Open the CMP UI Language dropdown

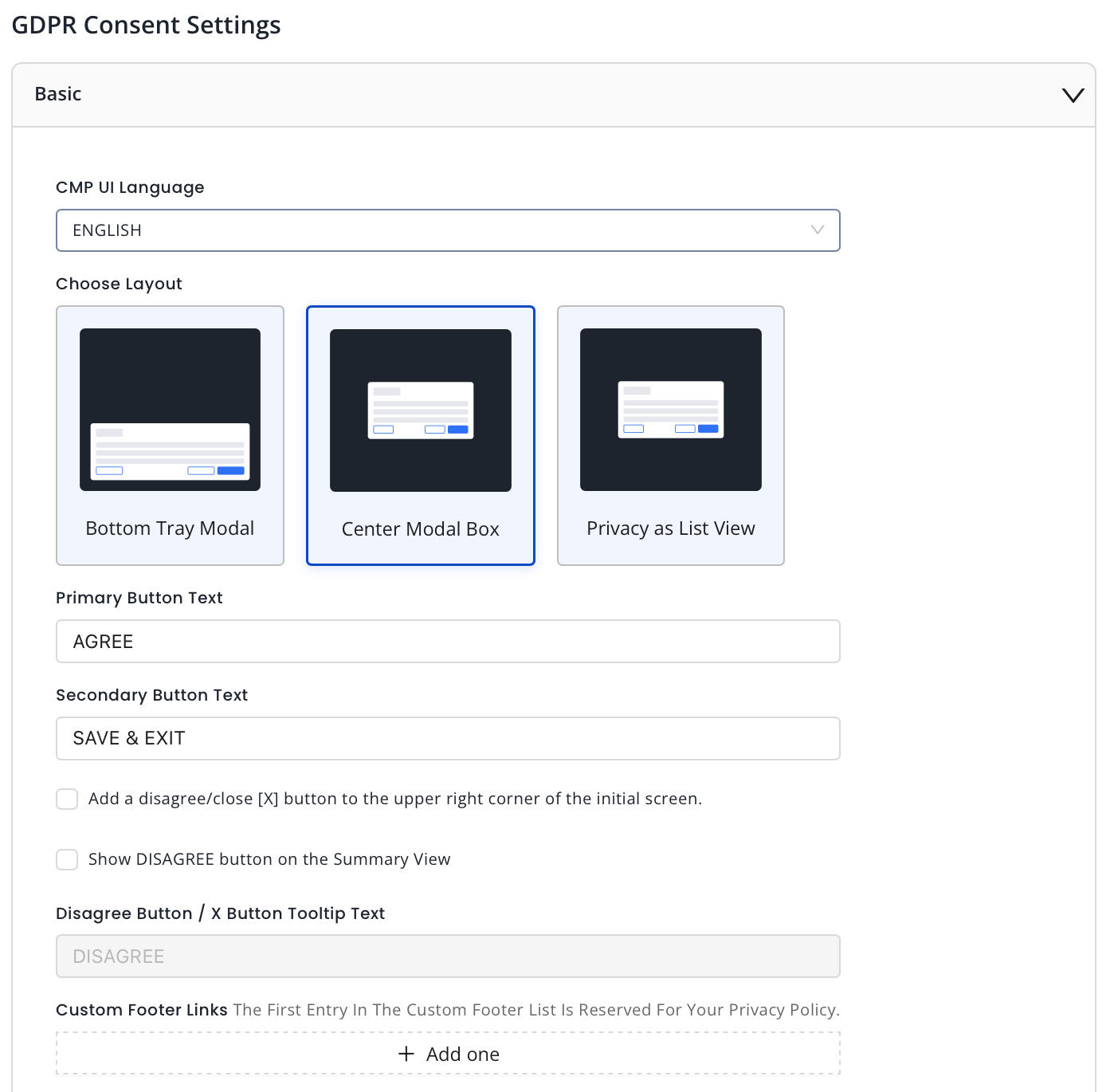pos(446,230)
